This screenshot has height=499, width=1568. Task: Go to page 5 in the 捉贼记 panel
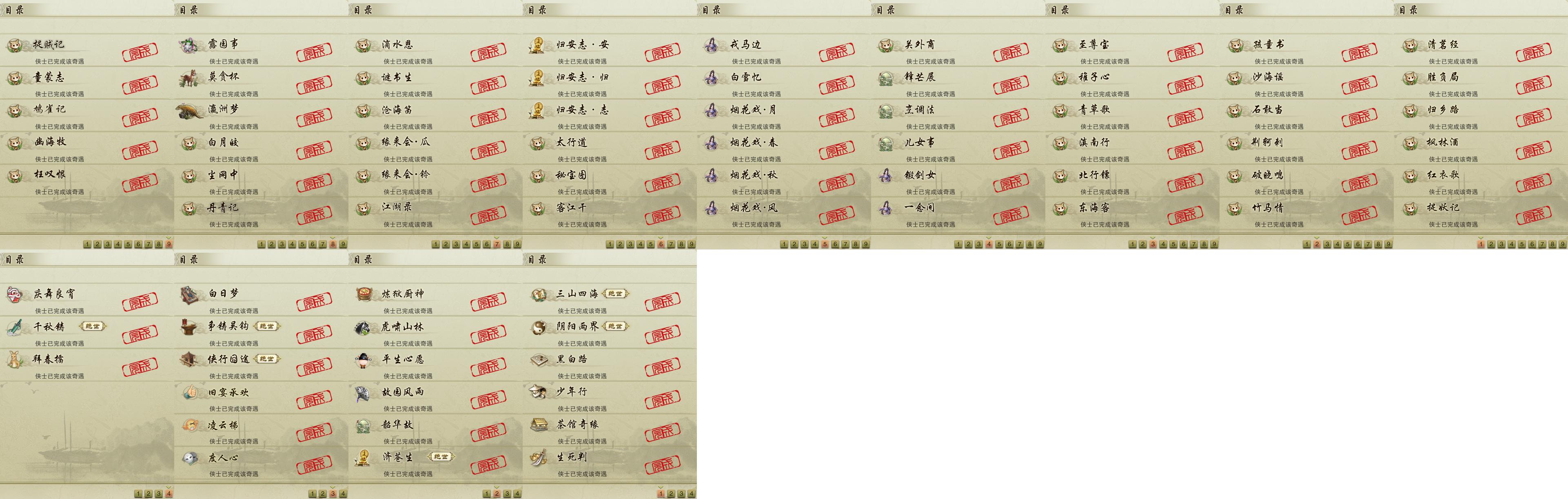coord(128,245)
